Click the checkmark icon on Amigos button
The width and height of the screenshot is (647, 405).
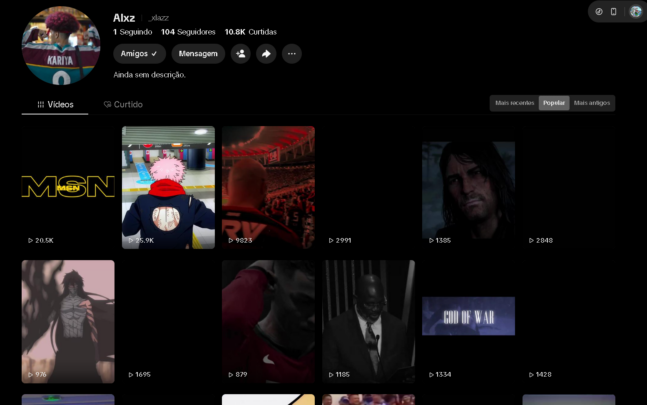point(154,54)
